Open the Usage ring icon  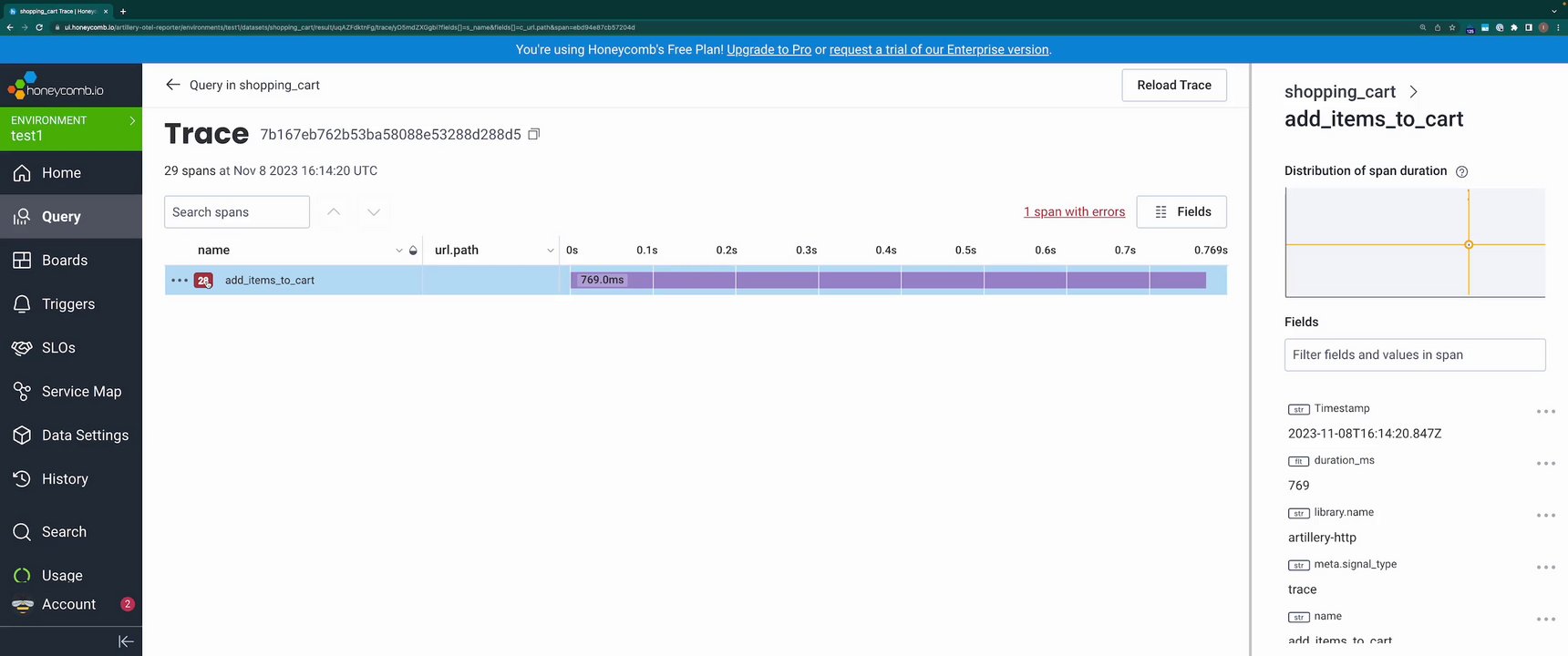pos(23,576)
